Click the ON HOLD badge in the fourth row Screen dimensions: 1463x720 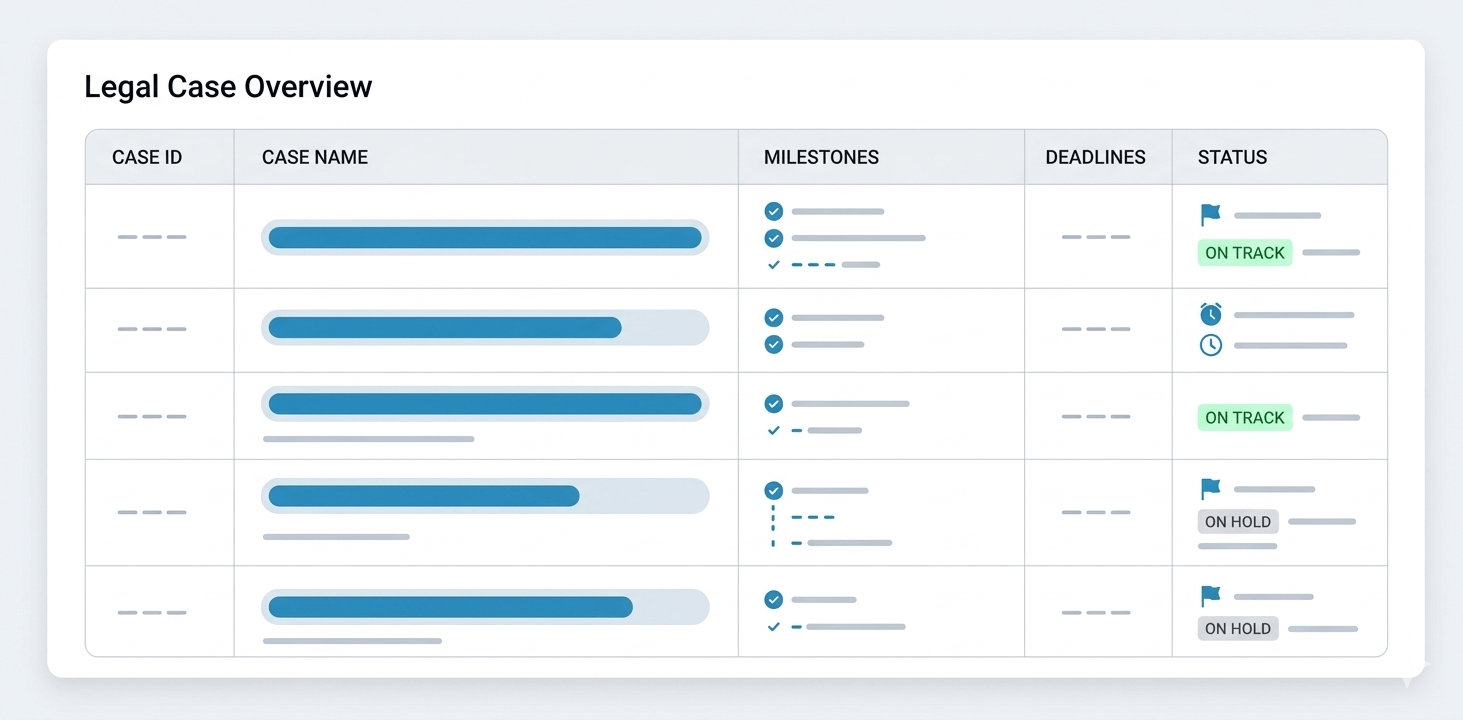[x=1237, y=521]
